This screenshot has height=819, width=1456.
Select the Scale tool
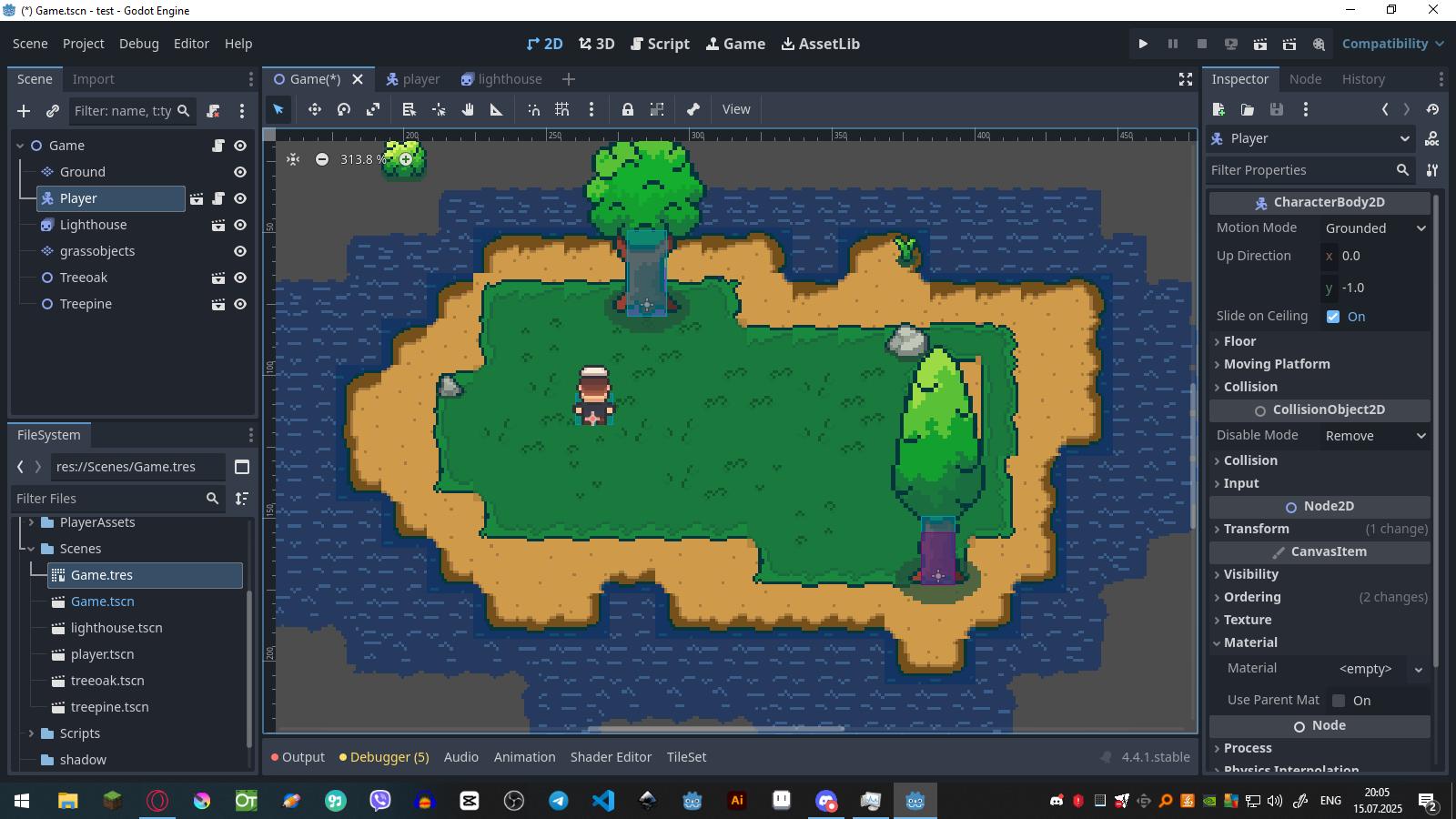[373, 109]
